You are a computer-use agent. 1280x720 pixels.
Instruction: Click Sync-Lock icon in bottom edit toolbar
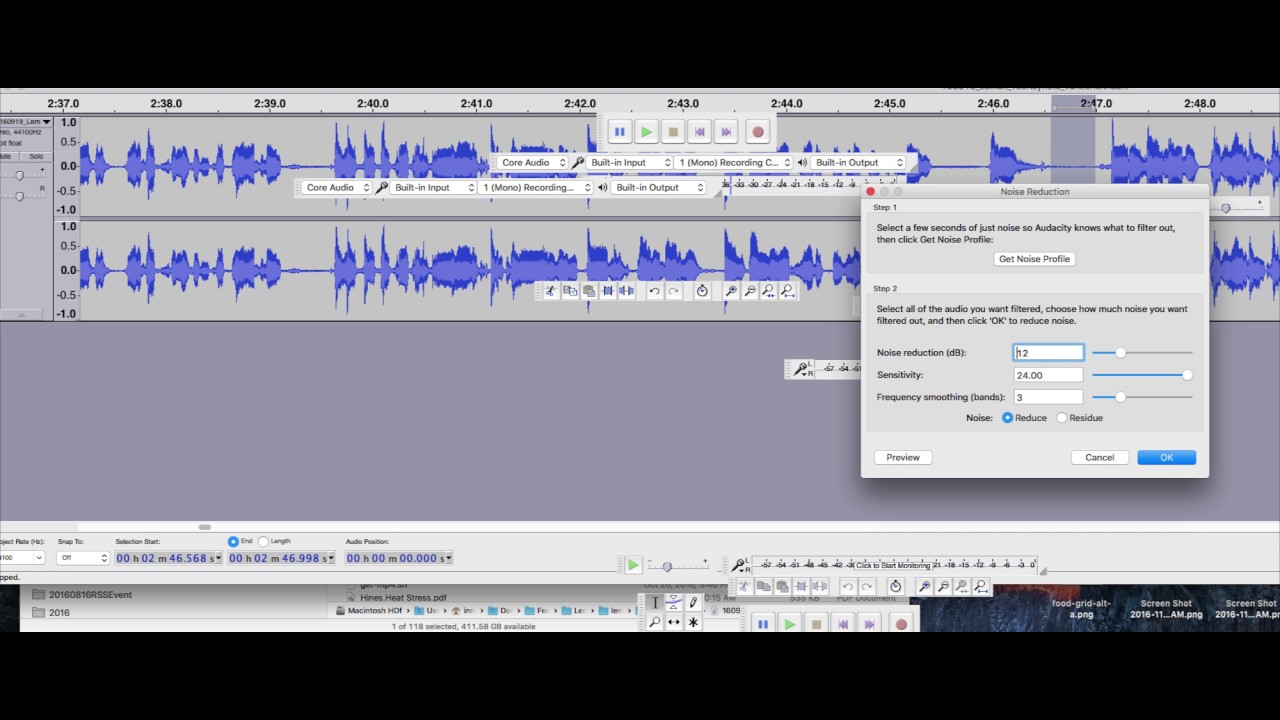pos(896,586)
